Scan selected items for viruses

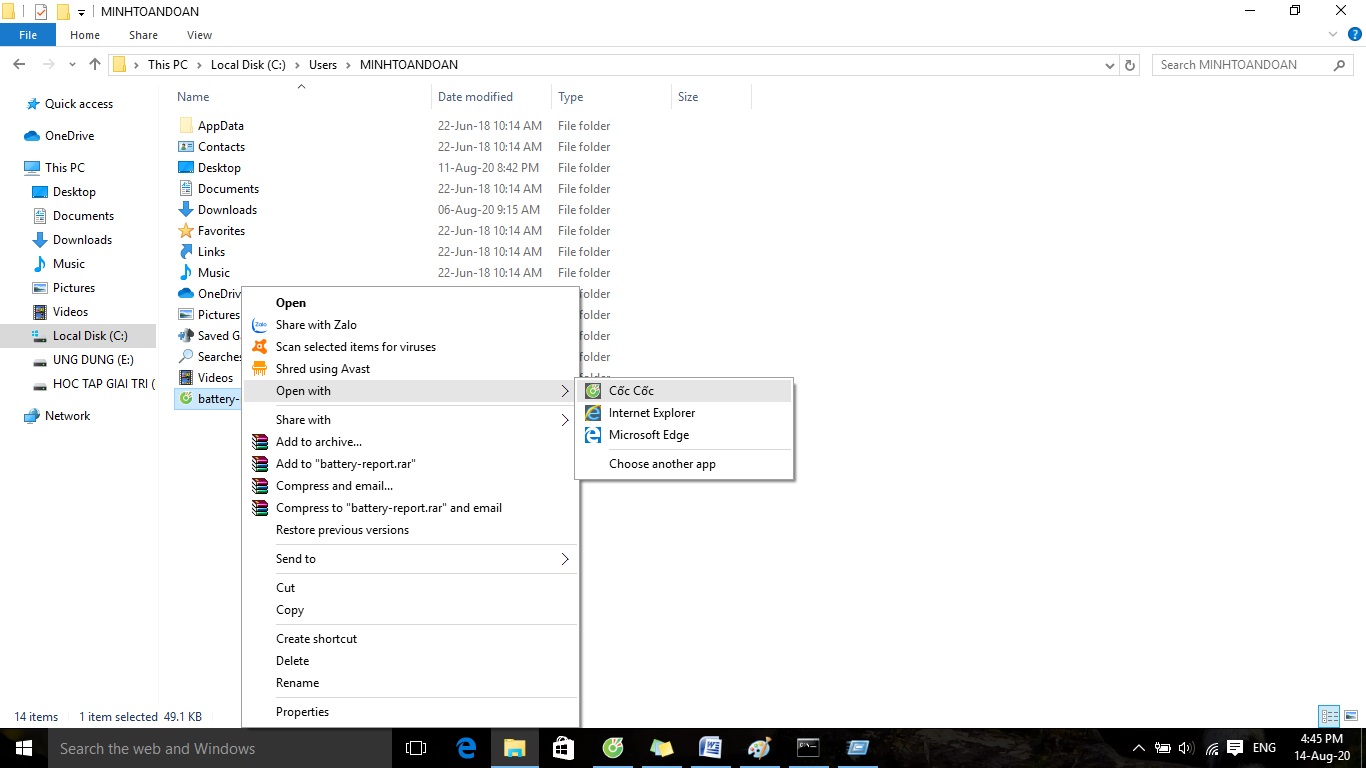pos(355,347)
